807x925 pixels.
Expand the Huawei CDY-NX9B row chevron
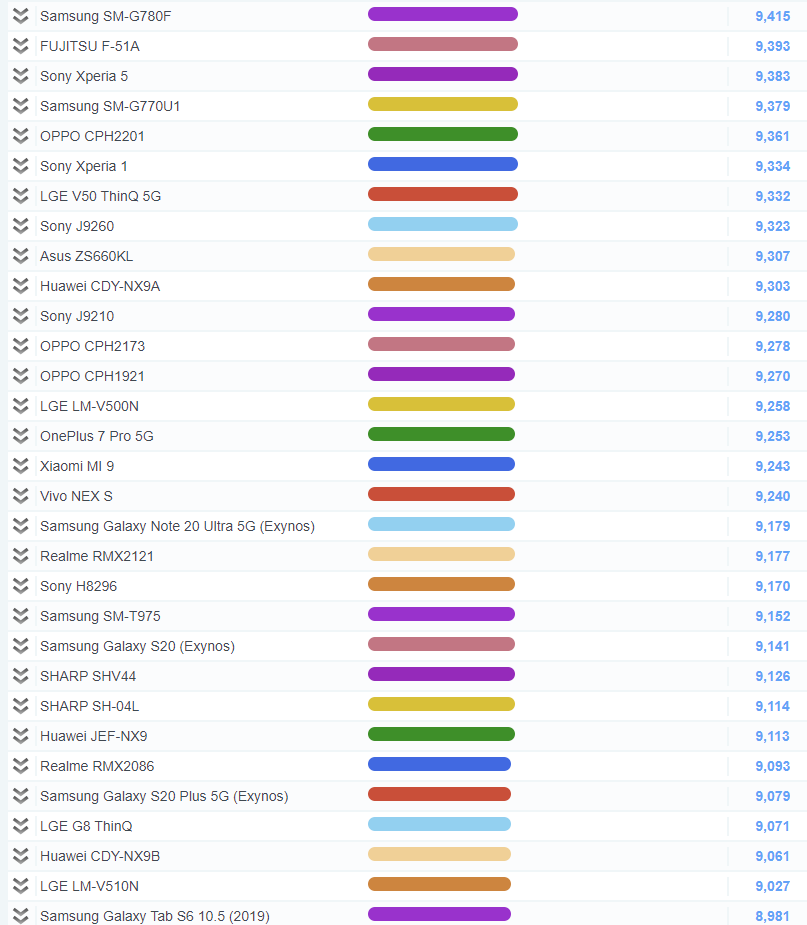21,856
